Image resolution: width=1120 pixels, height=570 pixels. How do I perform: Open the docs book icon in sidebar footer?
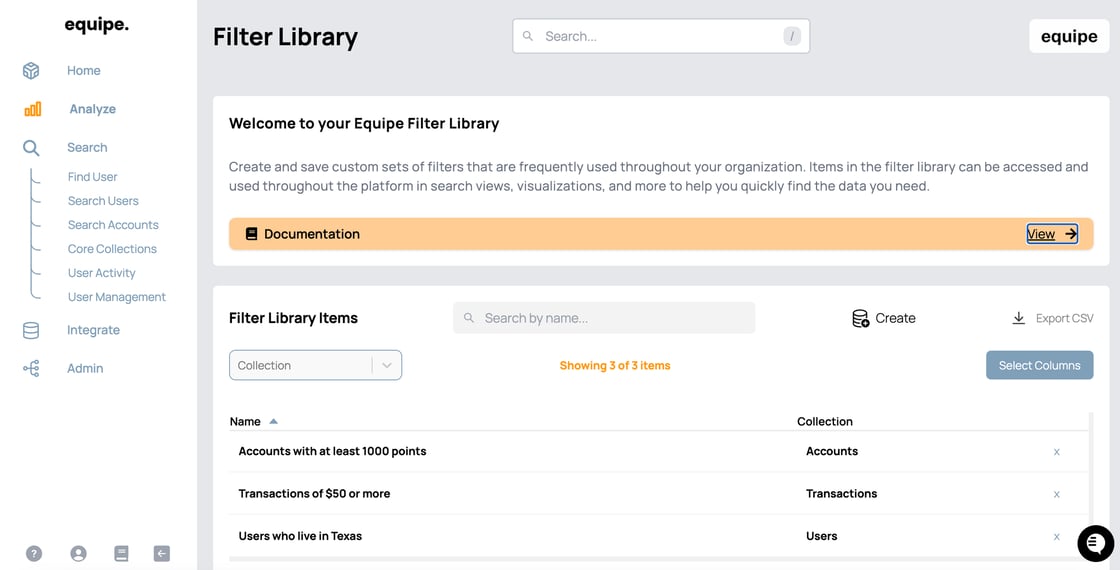[121, 554]
